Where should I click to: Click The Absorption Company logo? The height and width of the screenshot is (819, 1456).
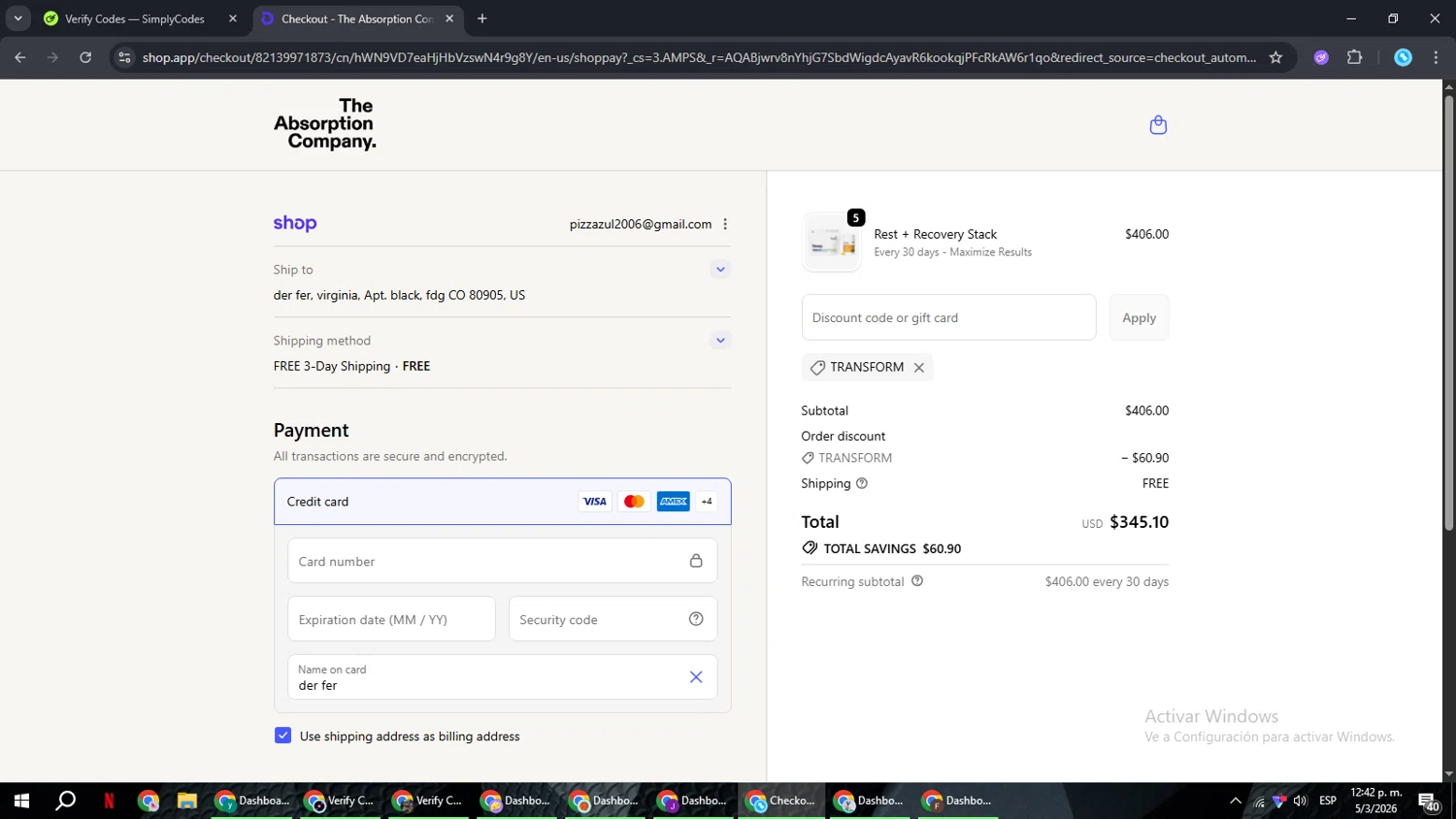coord(324,124)
